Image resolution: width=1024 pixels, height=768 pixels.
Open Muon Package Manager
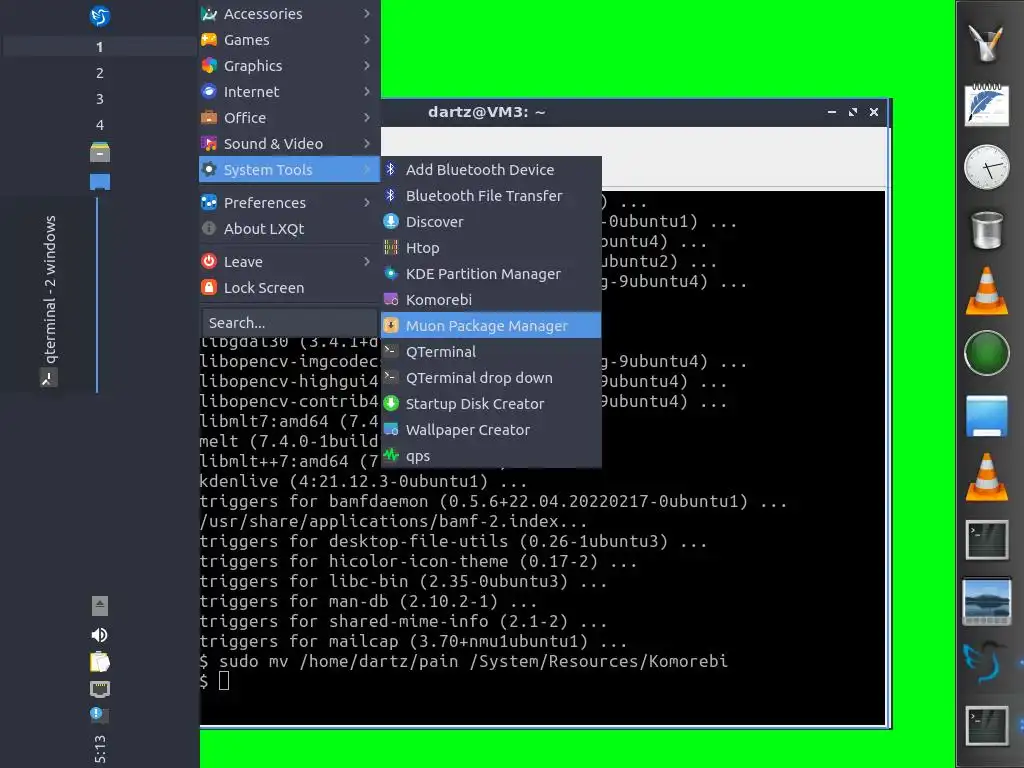(490, 326)
